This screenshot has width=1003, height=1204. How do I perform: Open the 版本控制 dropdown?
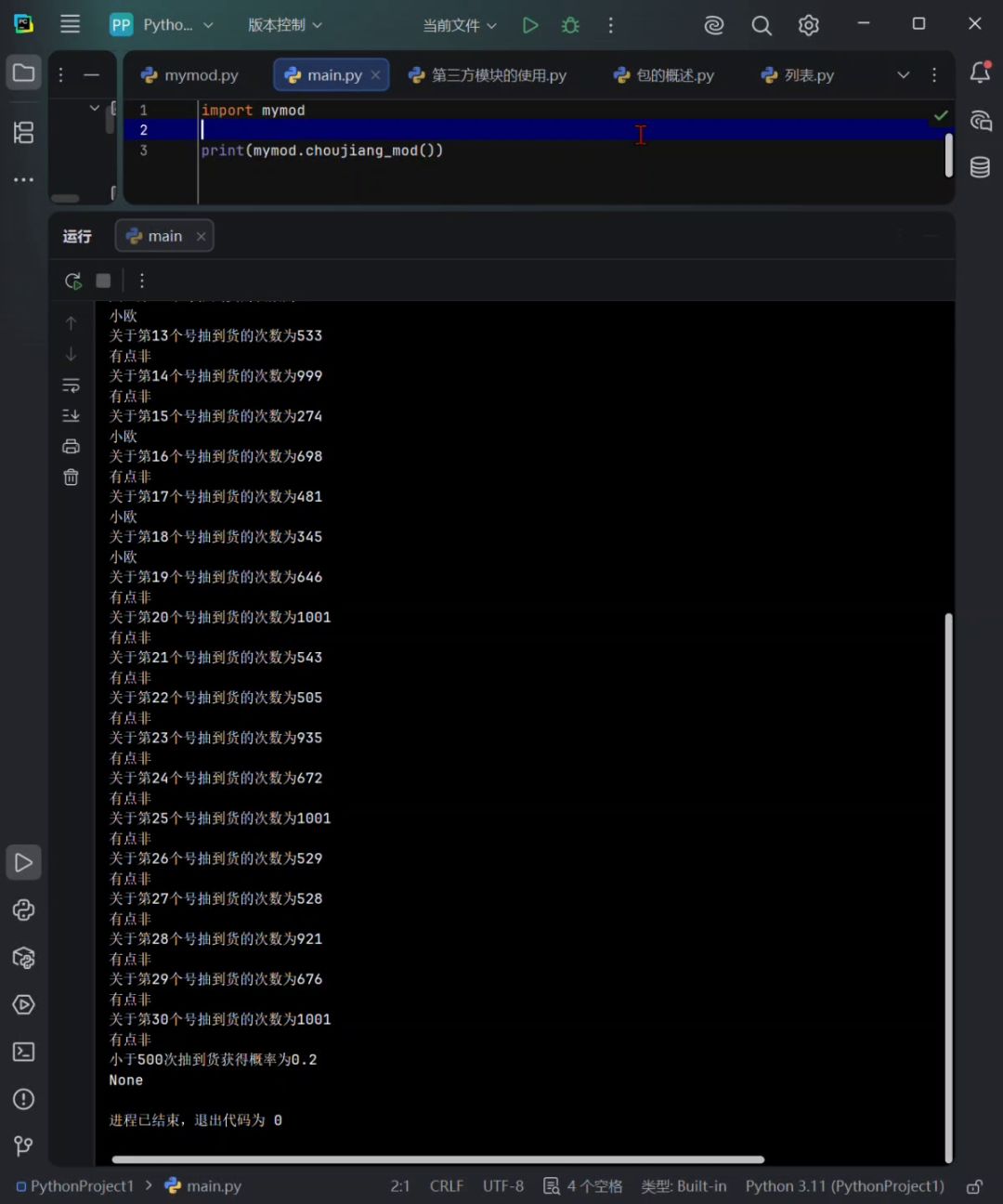[x=285, y=25]
